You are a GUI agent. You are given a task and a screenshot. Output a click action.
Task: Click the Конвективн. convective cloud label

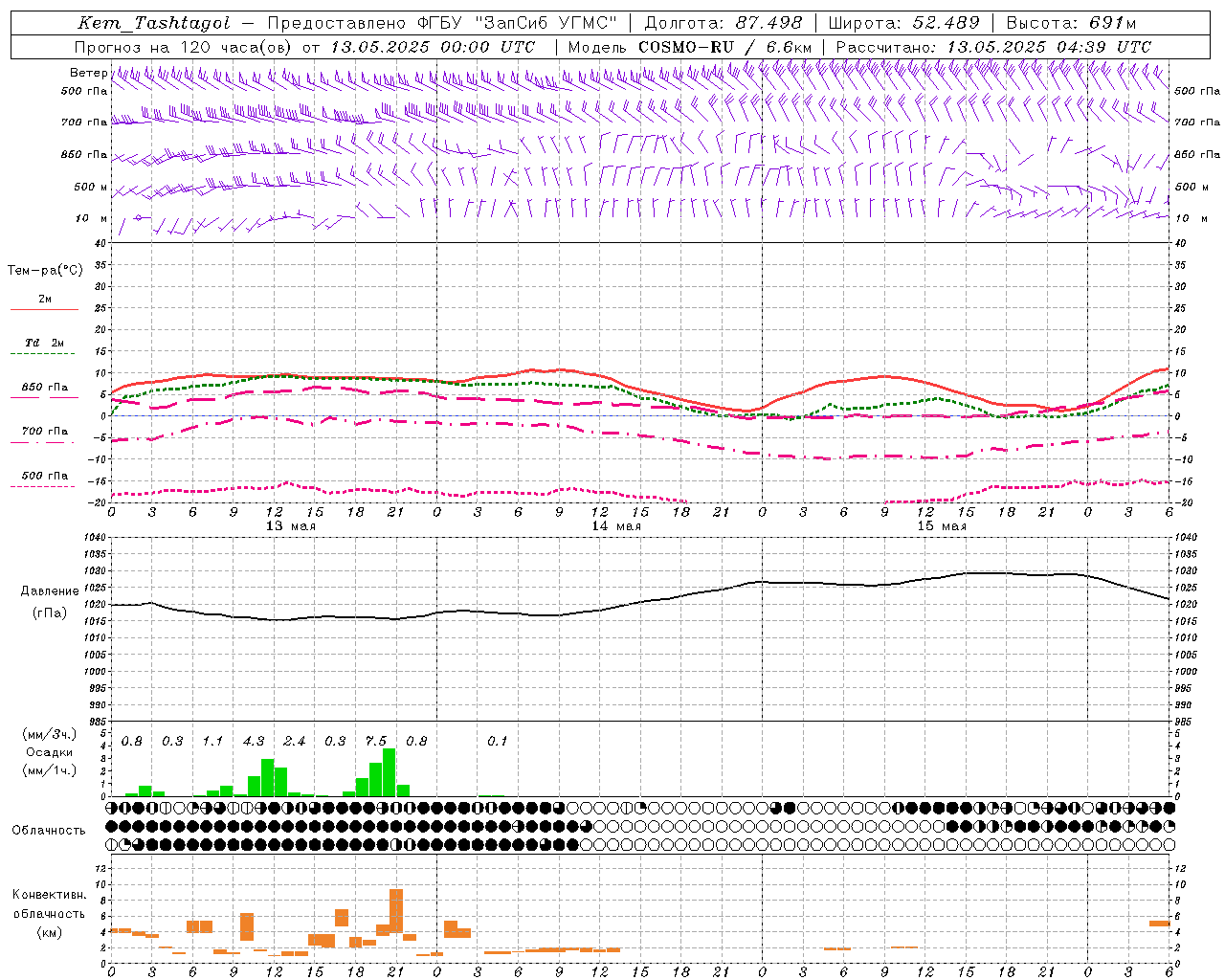tap(49, 895)
